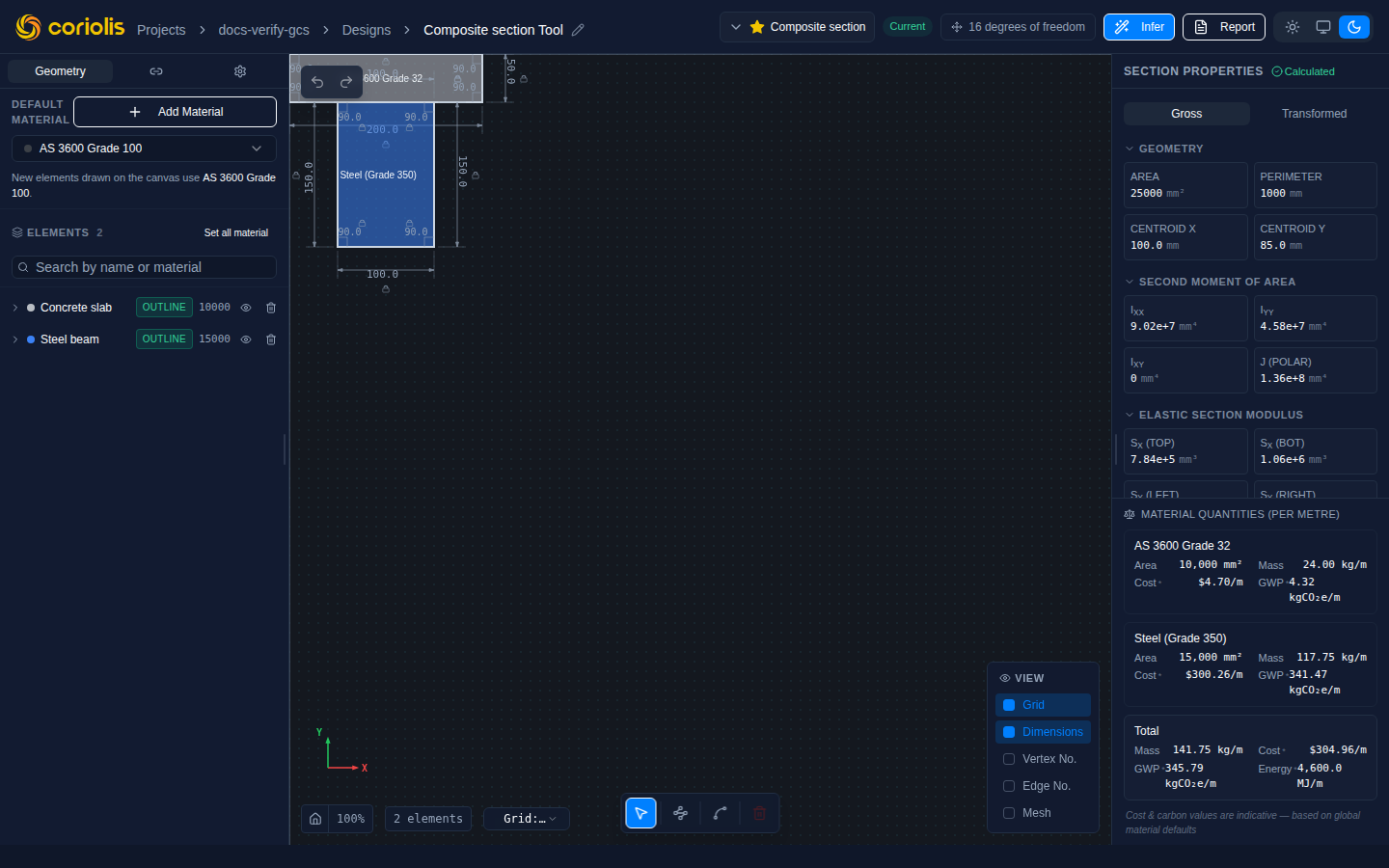
Task: Toggle OUTLINE badge for Concrete slab
Action: 164,308
